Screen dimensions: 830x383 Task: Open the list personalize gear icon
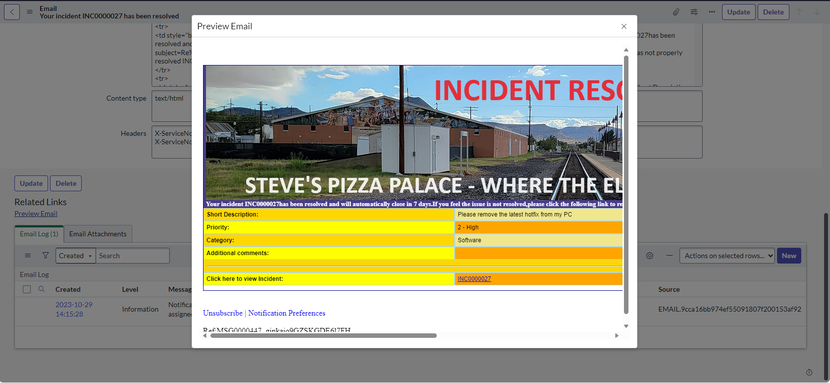(x=649, y=256)
